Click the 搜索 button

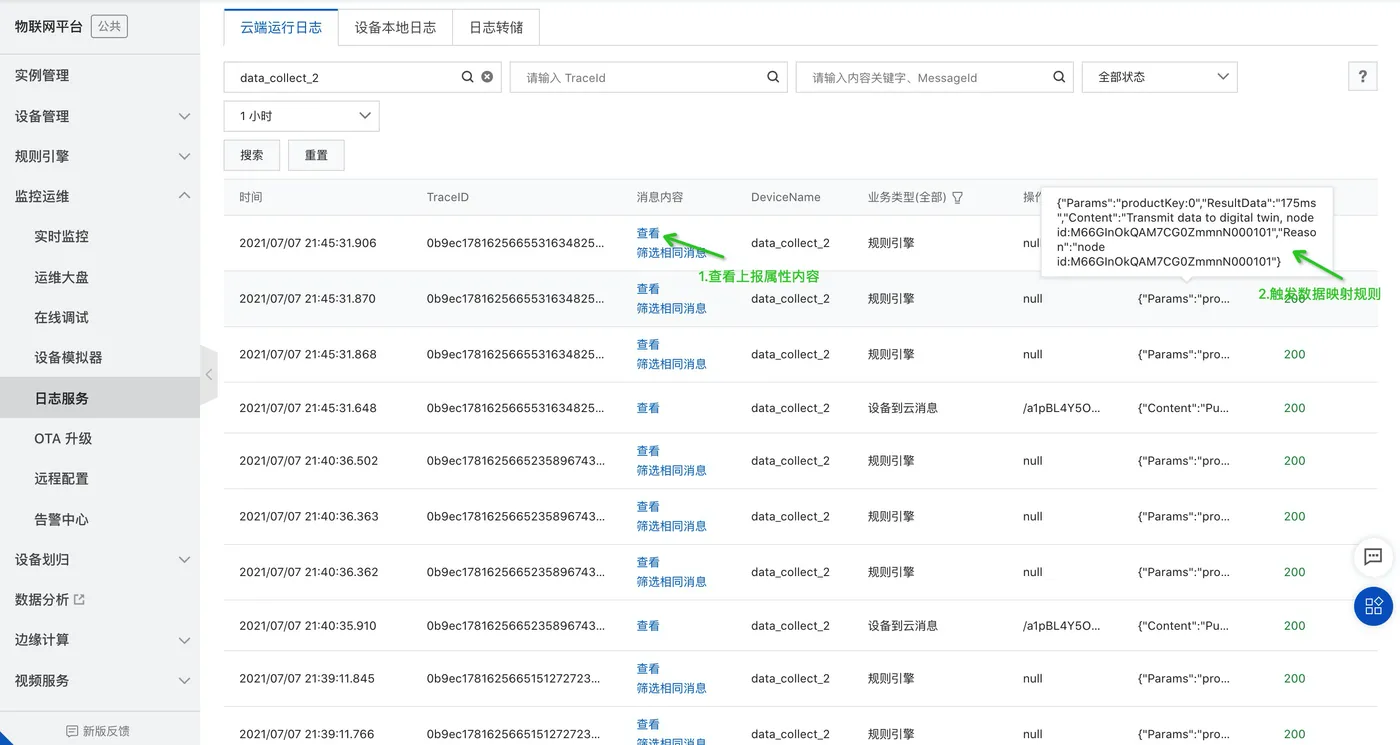(x=252, y=155)
